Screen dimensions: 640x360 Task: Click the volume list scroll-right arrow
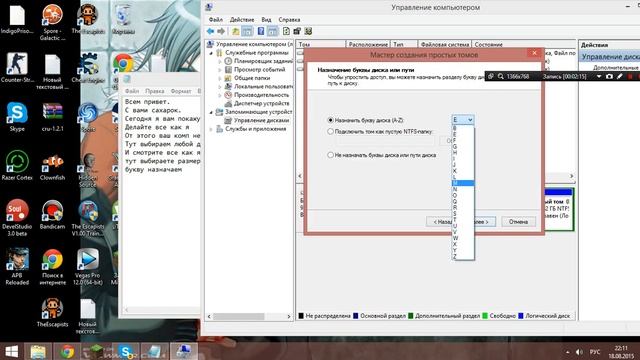[x=571, y=176]
